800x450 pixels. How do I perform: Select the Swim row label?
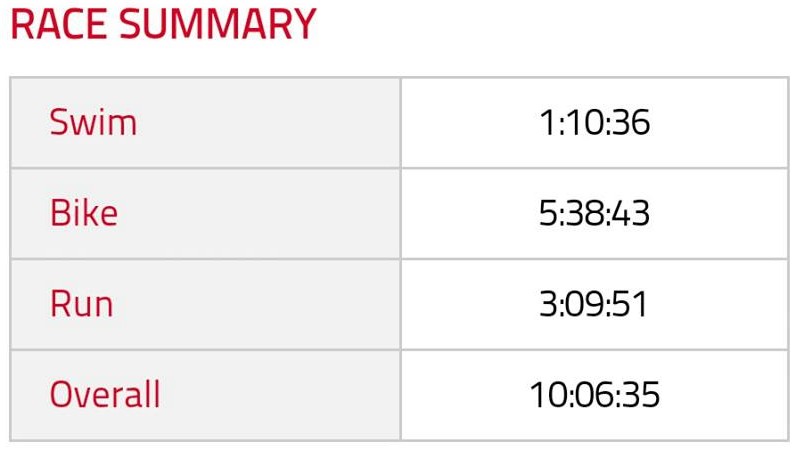click(93, 123)
